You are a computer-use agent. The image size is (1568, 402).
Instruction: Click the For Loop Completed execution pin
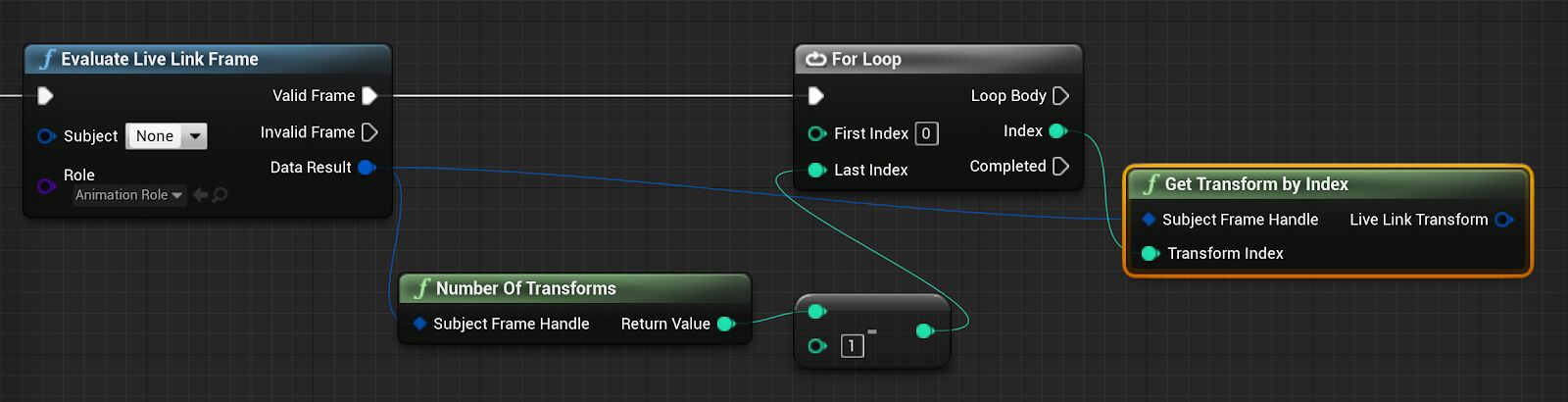click(x=1060, y=167)
